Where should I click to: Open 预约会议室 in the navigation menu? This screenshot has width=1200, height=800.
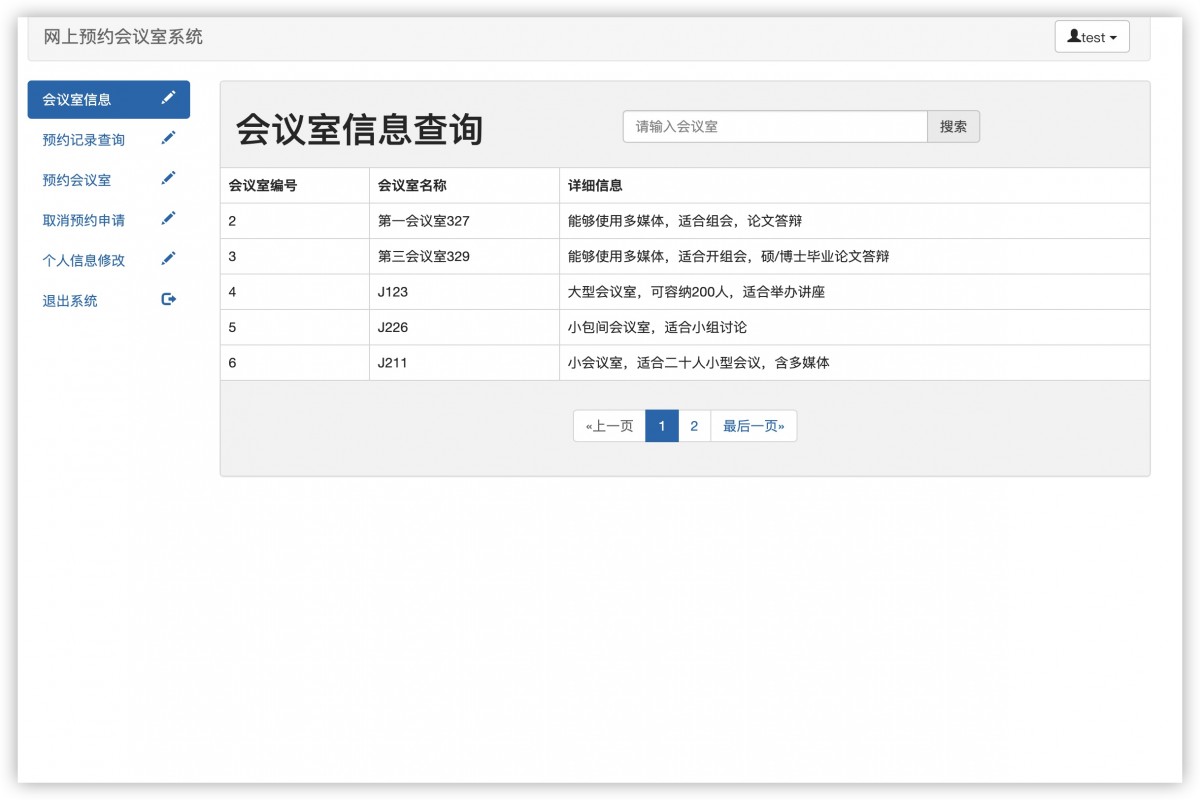[x=74, y=178]
